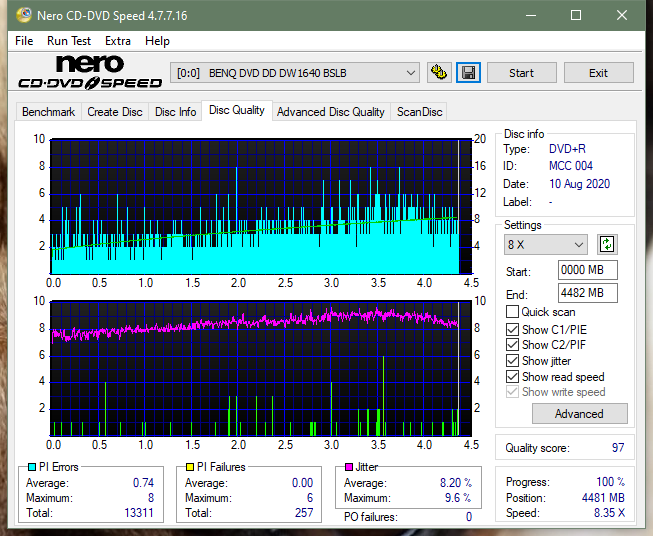Click the drive options icon
The image size is (653, 536).
[x=439, y=73]
